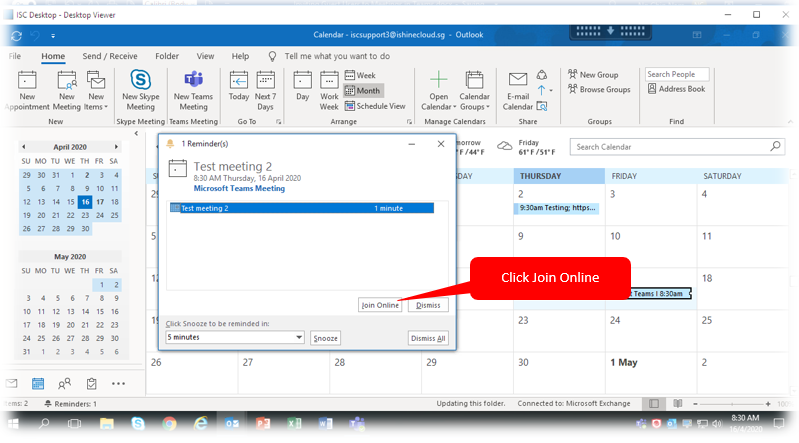
Task: Dismiss the Test meeting 2 reminder
Action: pyautogui.click(x=428, y=305)
